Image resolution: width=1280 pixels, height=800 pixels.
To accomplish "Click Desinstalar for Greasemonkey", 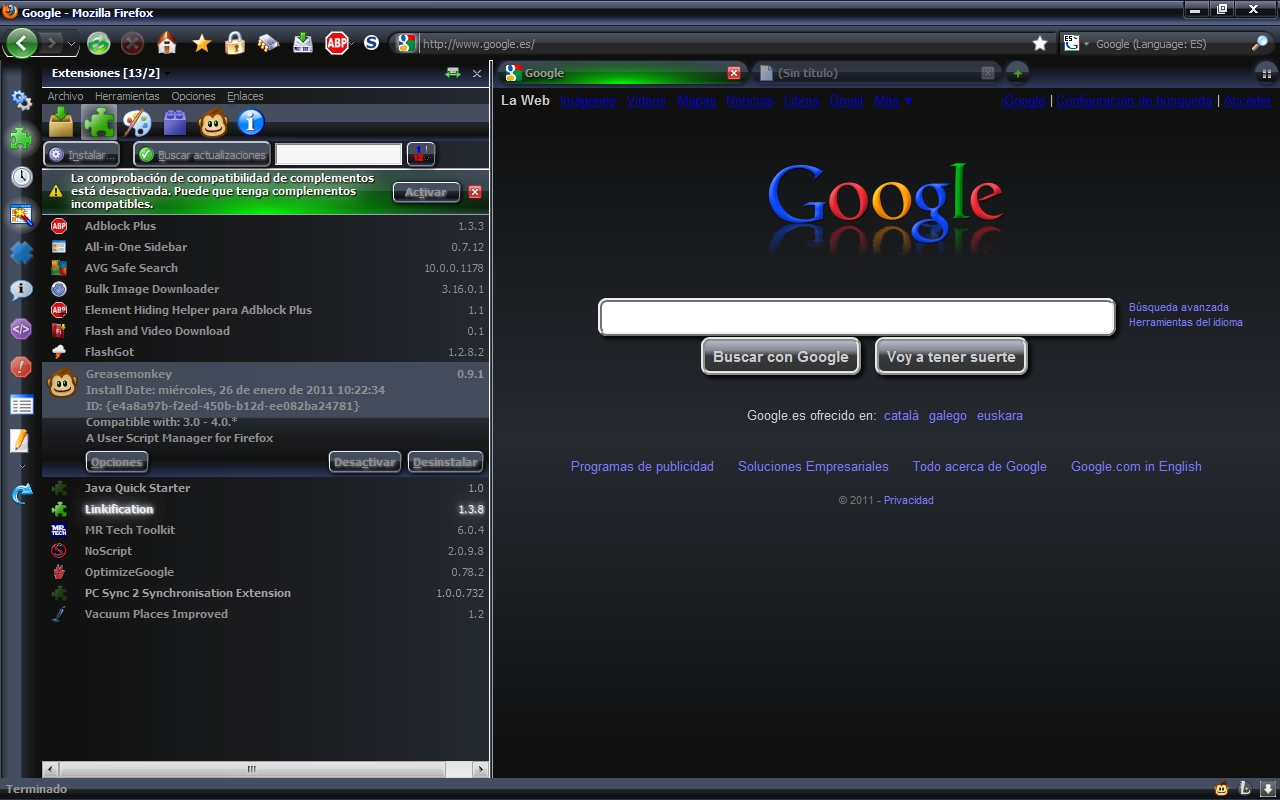I will (446, 462).
